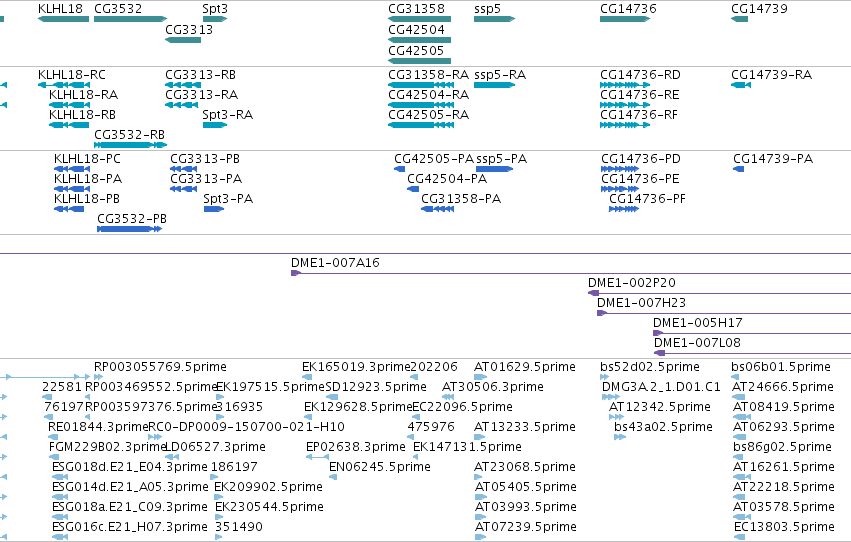Select the CG31358-PA protein feature

coord(437,209)
